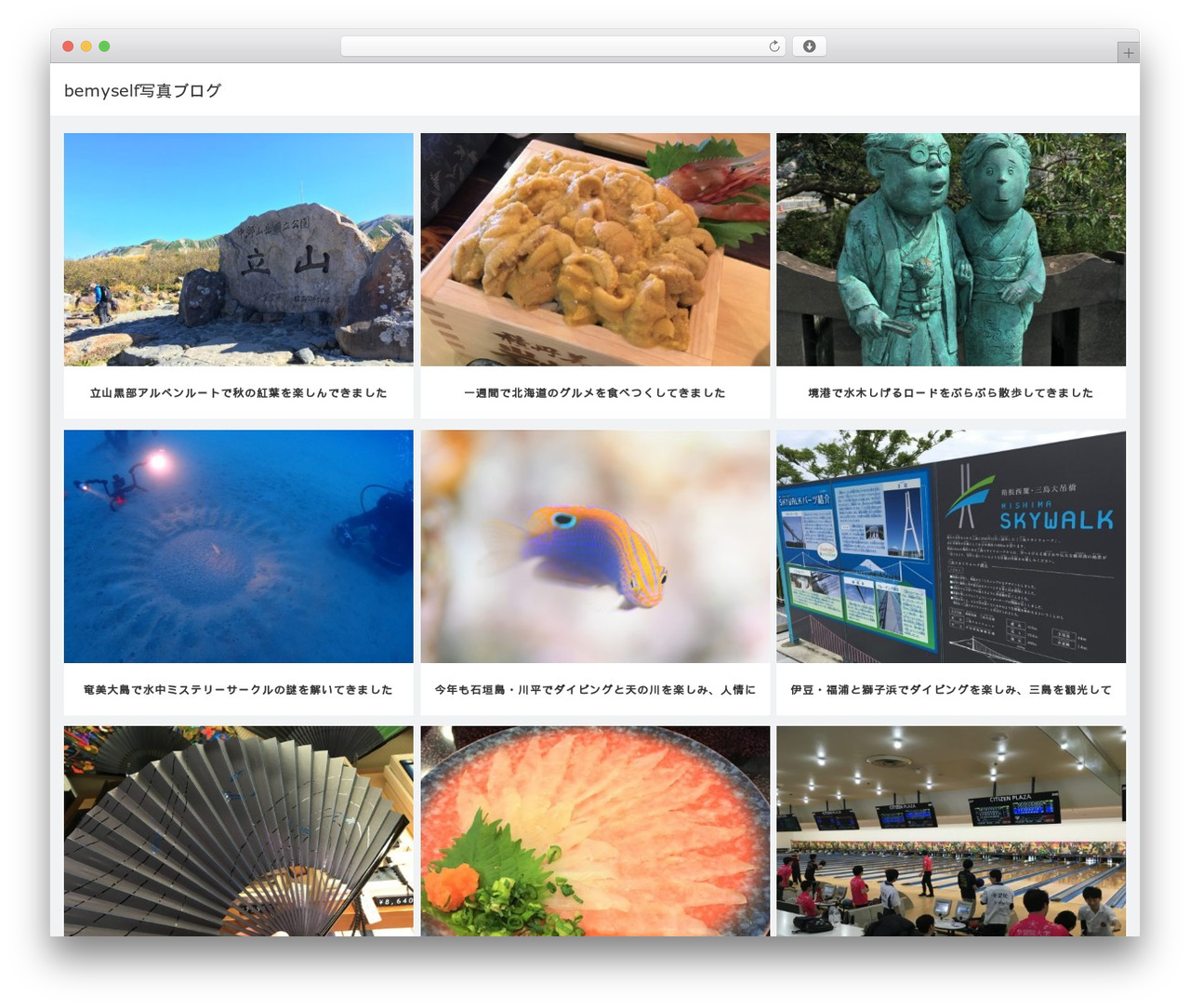Open the underwater sand circle photo
The height and width of the screenshot is (1008, 1190).
239,546
